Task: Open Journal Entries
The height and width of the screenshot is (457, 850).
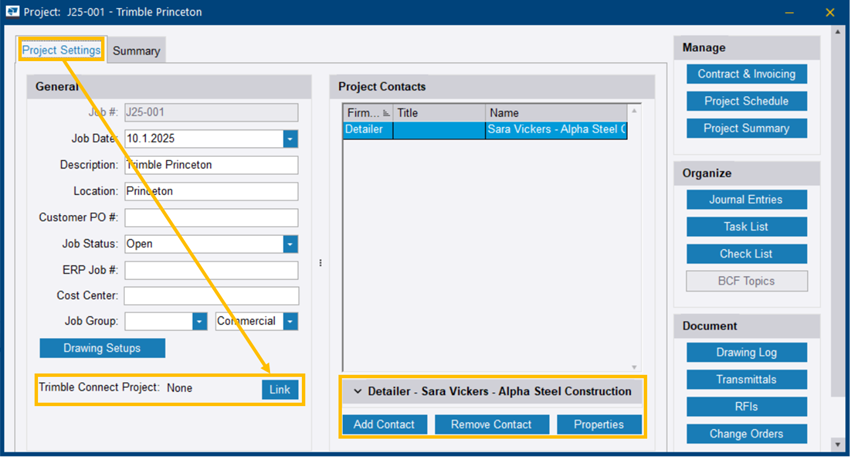Action: pos(746,199)
